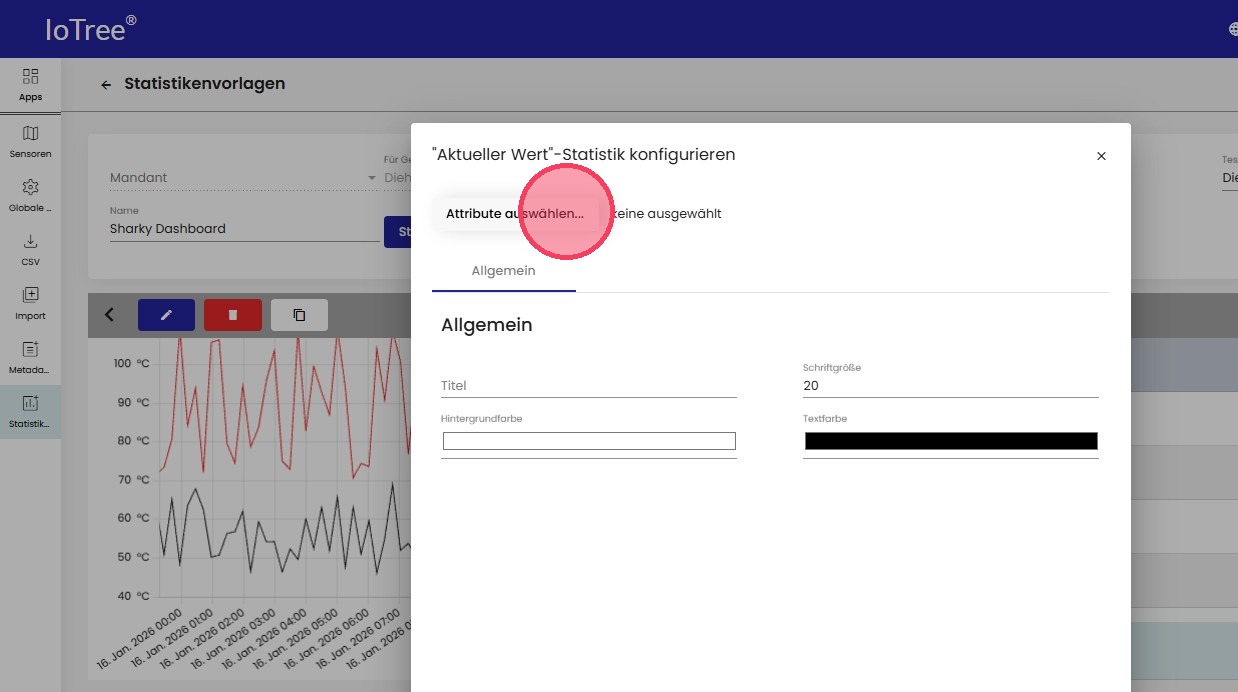
Task: Click the Titel input field
Action: 588,386
